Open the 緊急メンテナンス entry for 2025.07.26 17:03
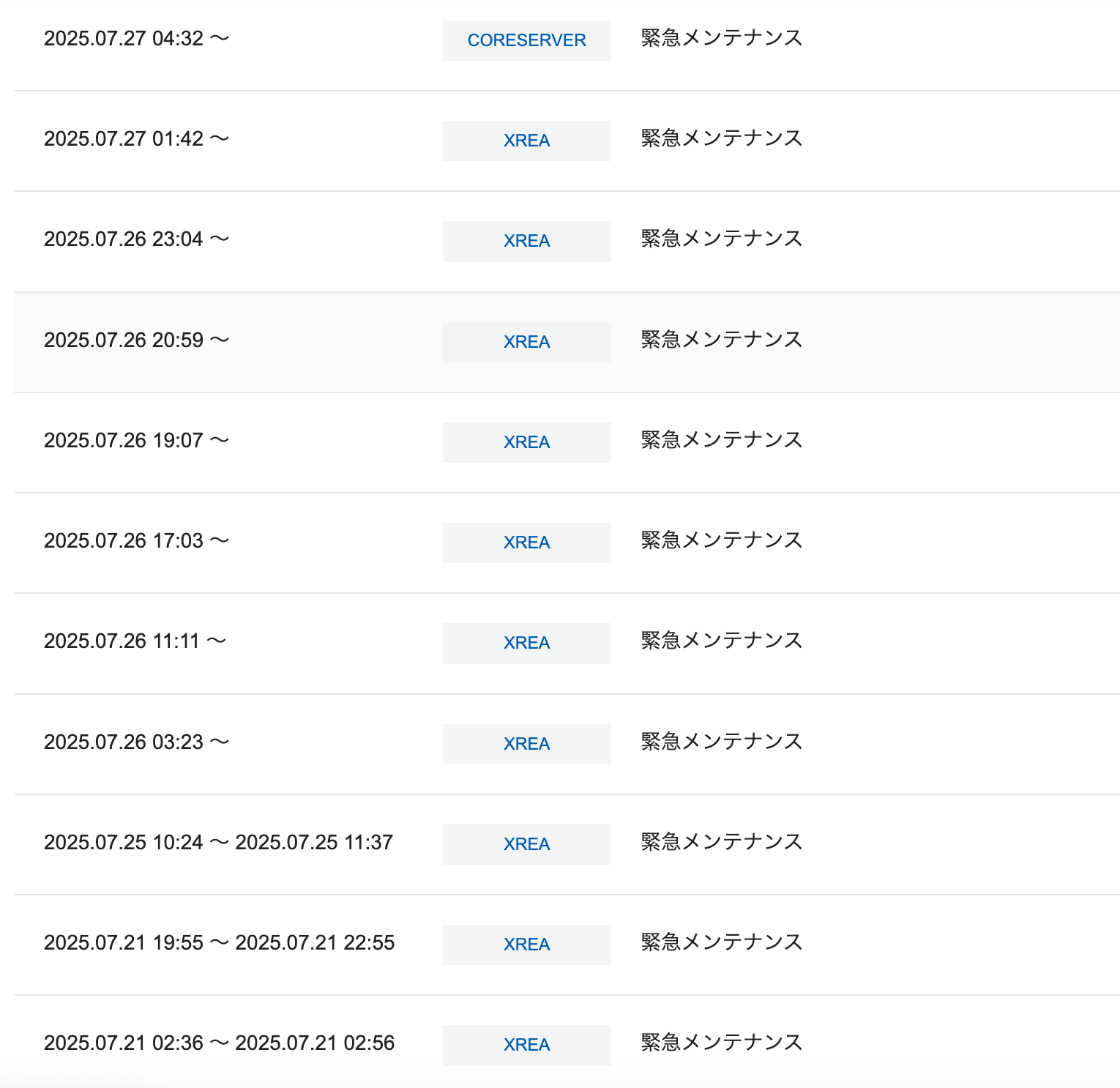This screenshot has width=1120, height=1088. pyautogui.click(x=722, y=540)
